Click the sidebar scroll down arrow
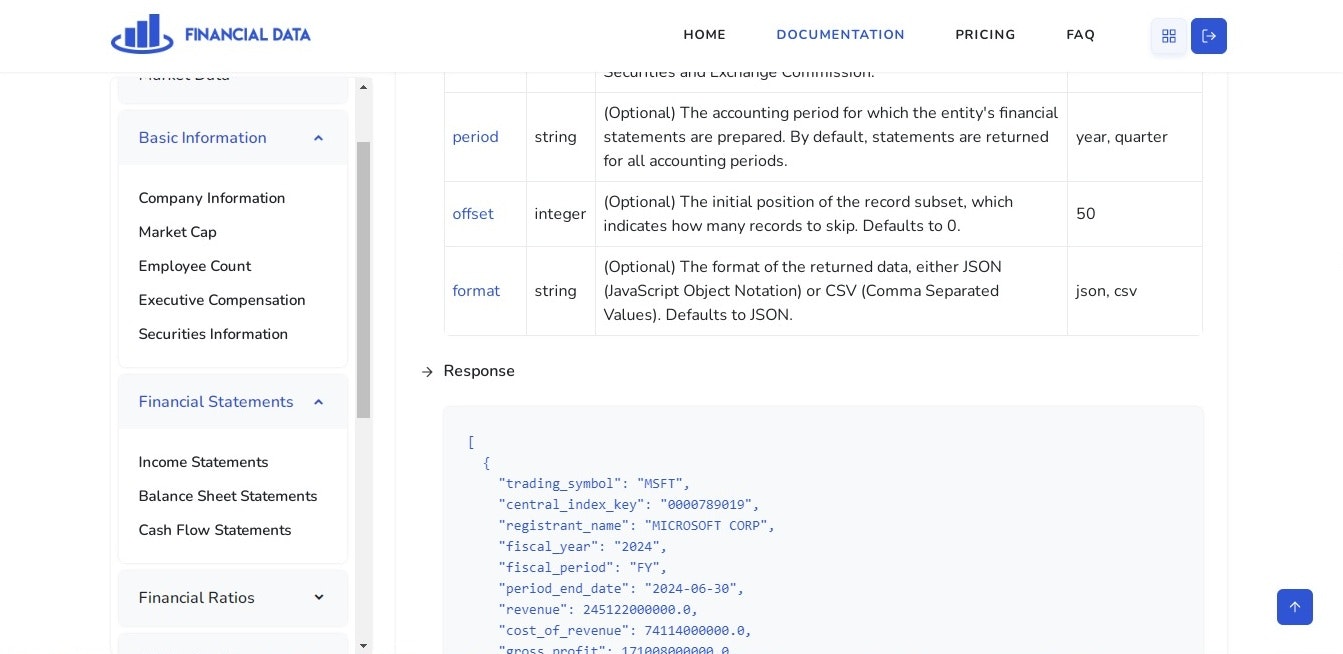This screenshot has height=654, width=1343. 364,645
